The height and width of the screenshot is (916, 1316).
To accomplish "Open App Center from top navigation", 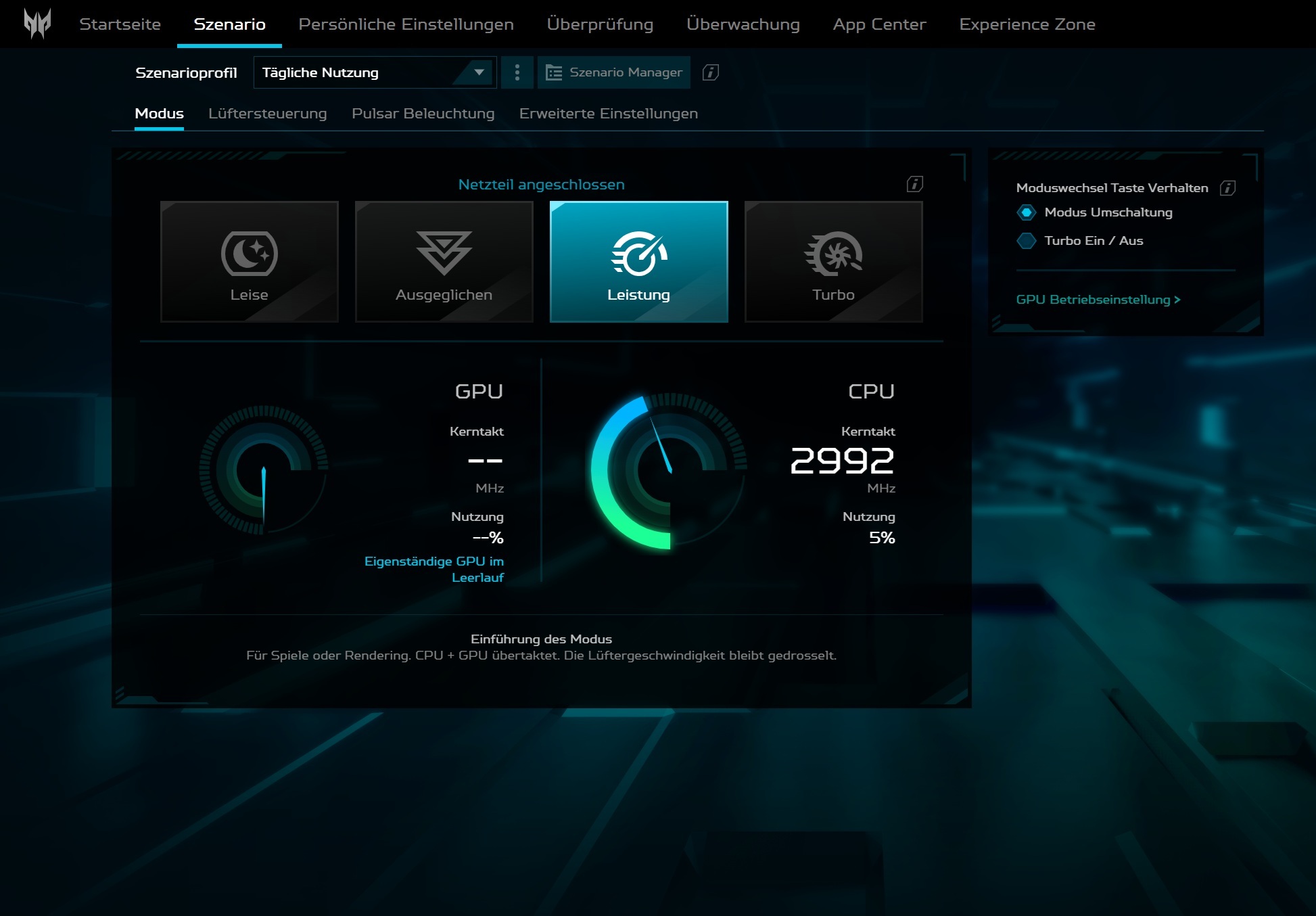I will coord(879,24).
